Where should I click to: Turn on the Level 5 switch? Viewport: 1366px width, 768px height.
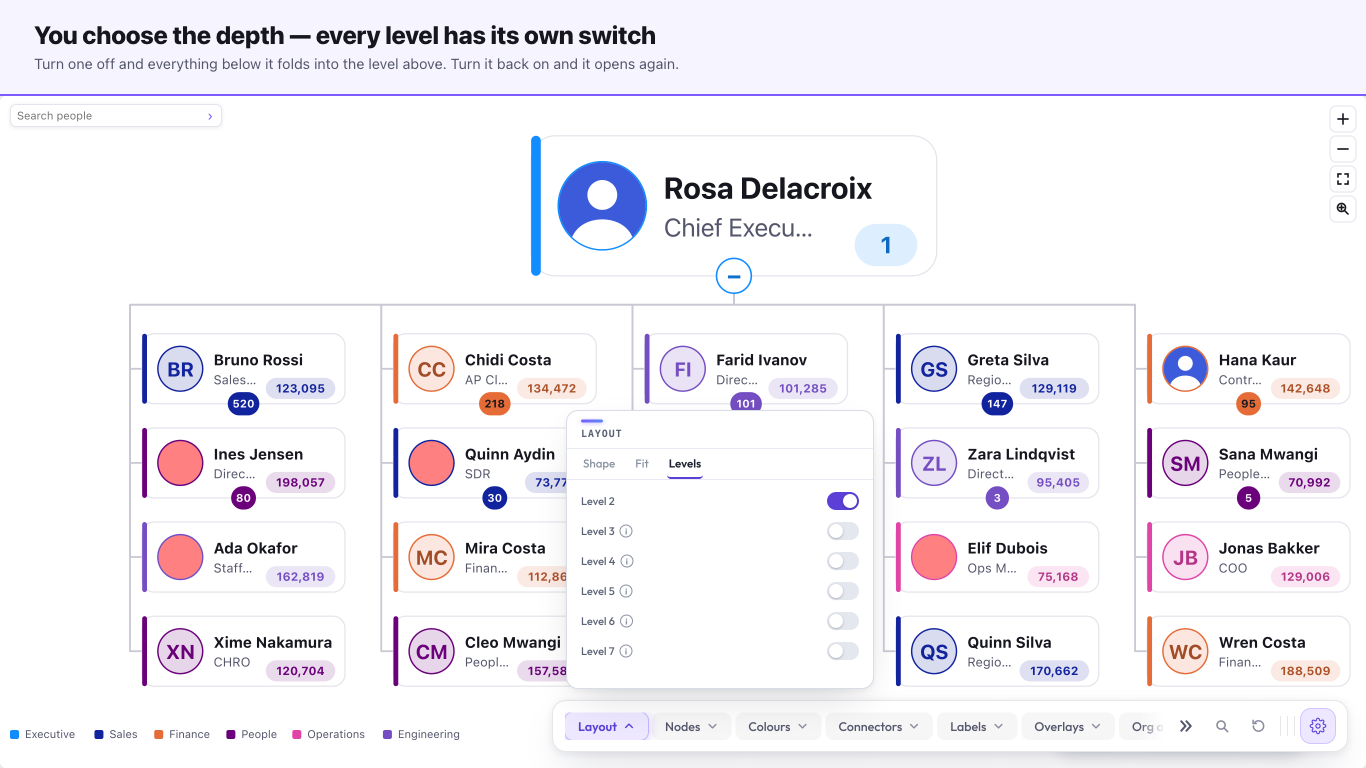(x=843, y=591)
